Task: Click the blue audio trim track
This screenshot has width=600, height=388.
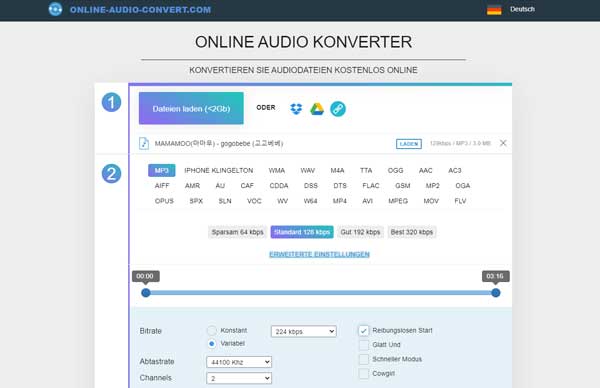Action: coord(321,293)
